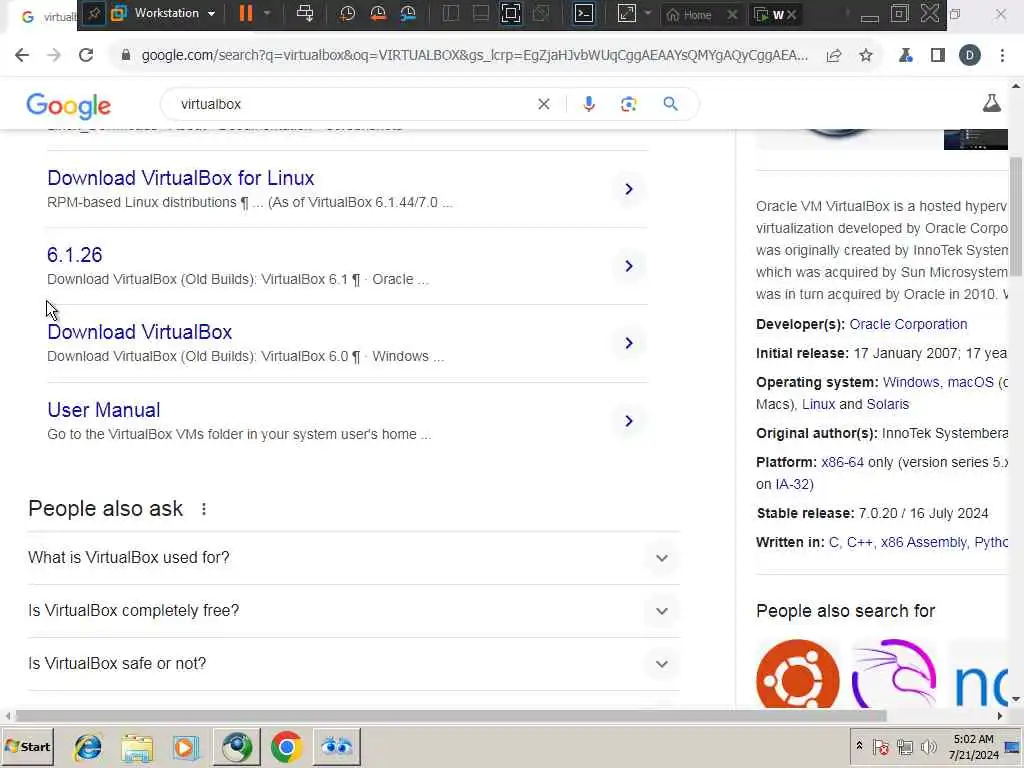Search by image with Google Lens
Screen dimensions: 1024x768
(x=628, y=104)
